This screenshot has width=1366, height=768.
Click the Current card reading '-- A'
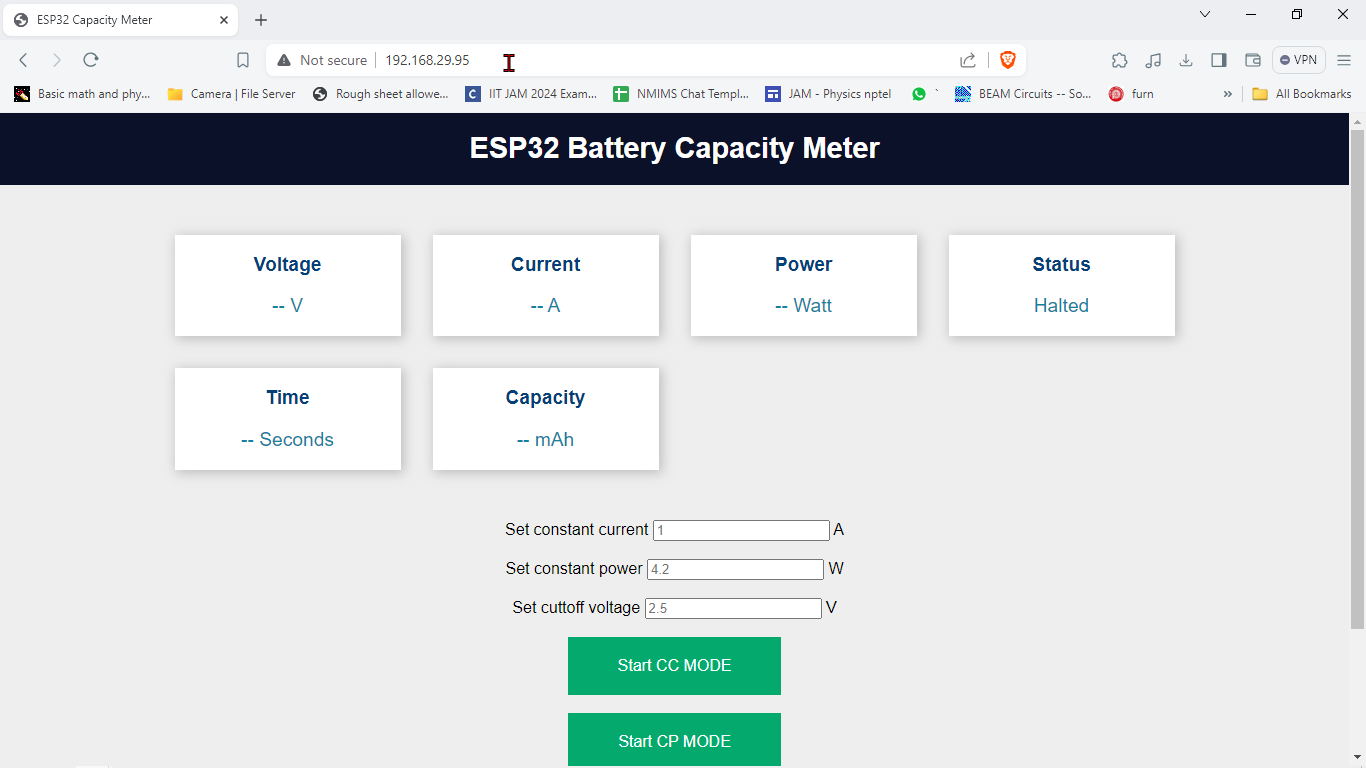(x=546, y=306)
